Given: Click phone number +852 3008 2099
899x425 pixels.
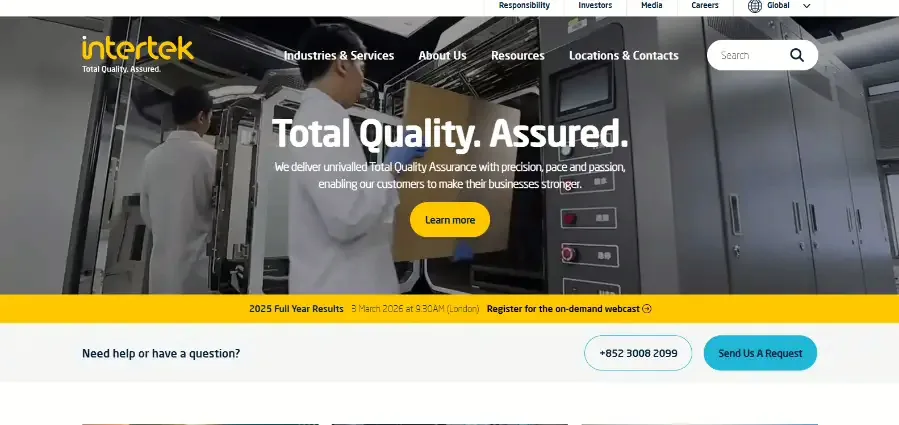Looking at the screenshot, I should (x=638, y=353).
